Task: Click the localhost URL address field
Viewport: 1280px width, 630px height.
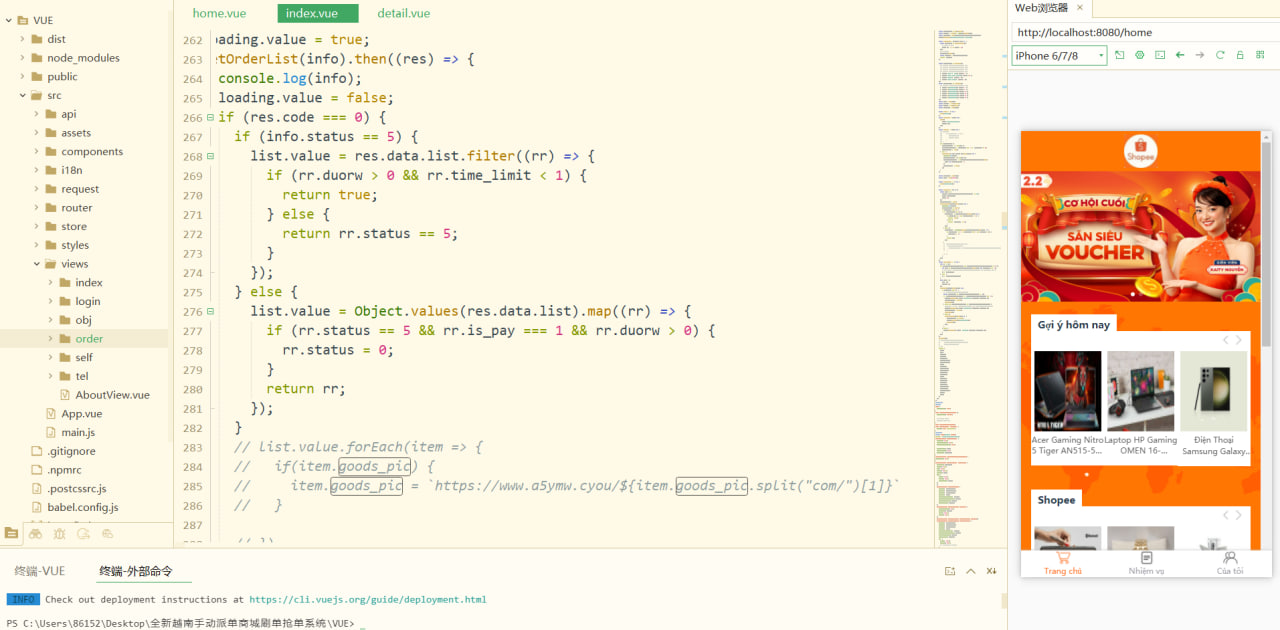Action: pyautogui.click(x=1140, y=33)
